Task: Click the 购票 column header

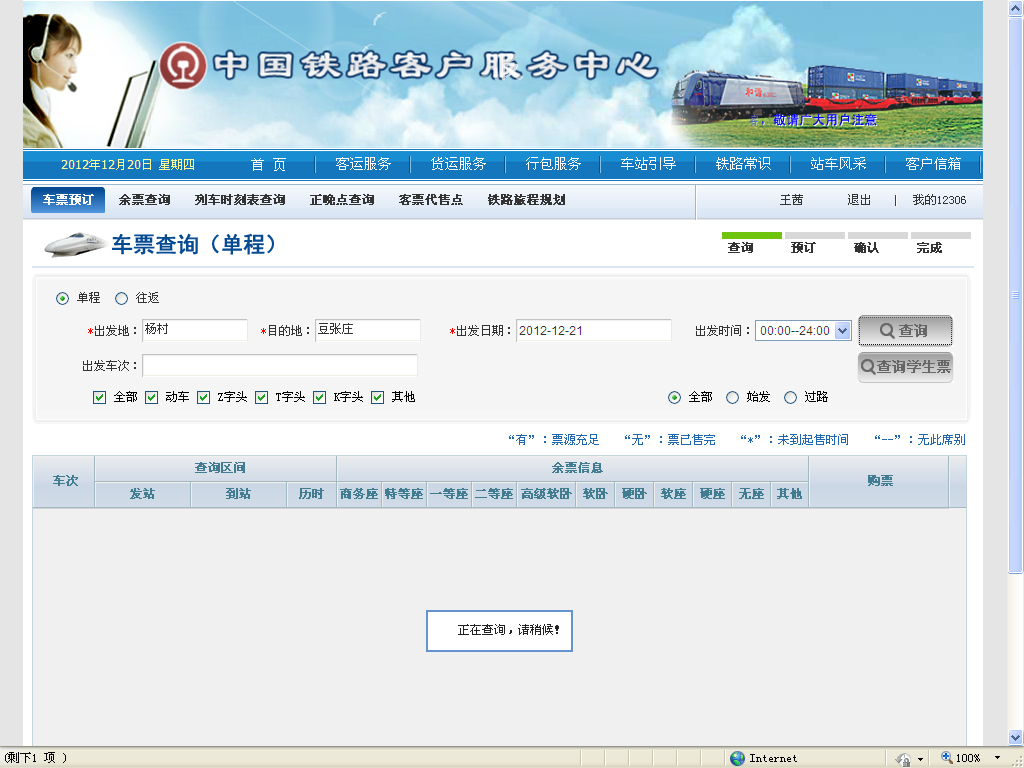Action: pos(878,481)
